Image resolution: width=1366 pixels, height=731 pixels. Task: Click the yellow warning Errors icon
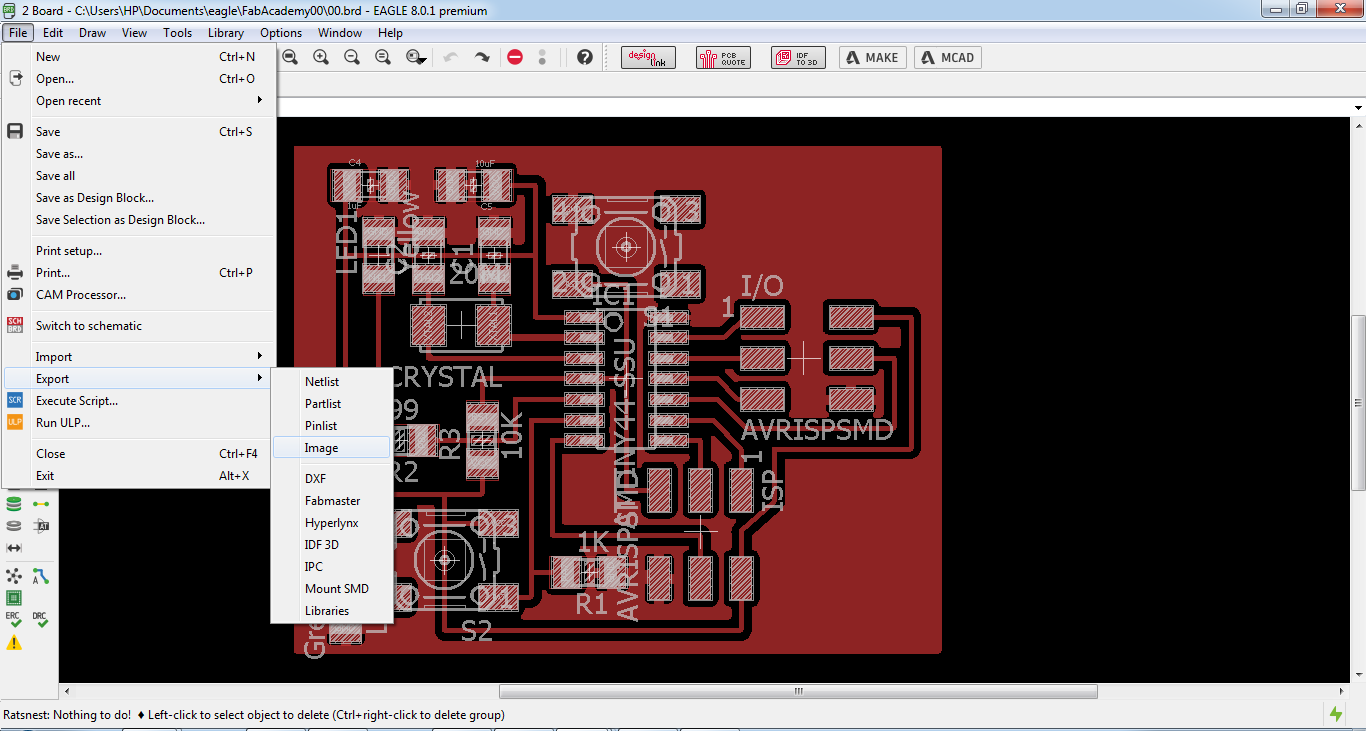[x=14, y=643]
